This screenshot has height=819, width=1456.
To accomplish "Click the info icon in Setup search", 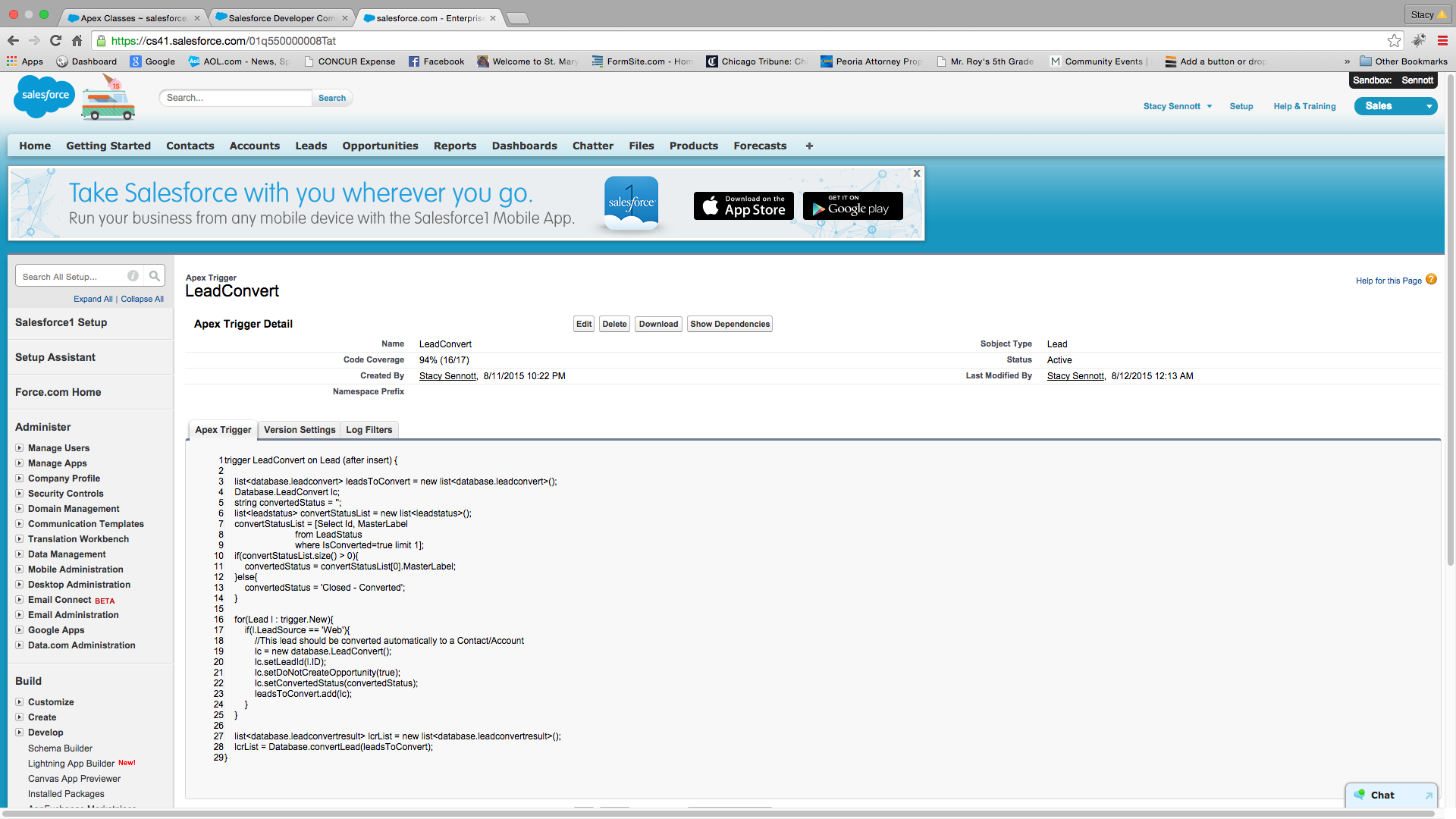I will click(133, 276).
